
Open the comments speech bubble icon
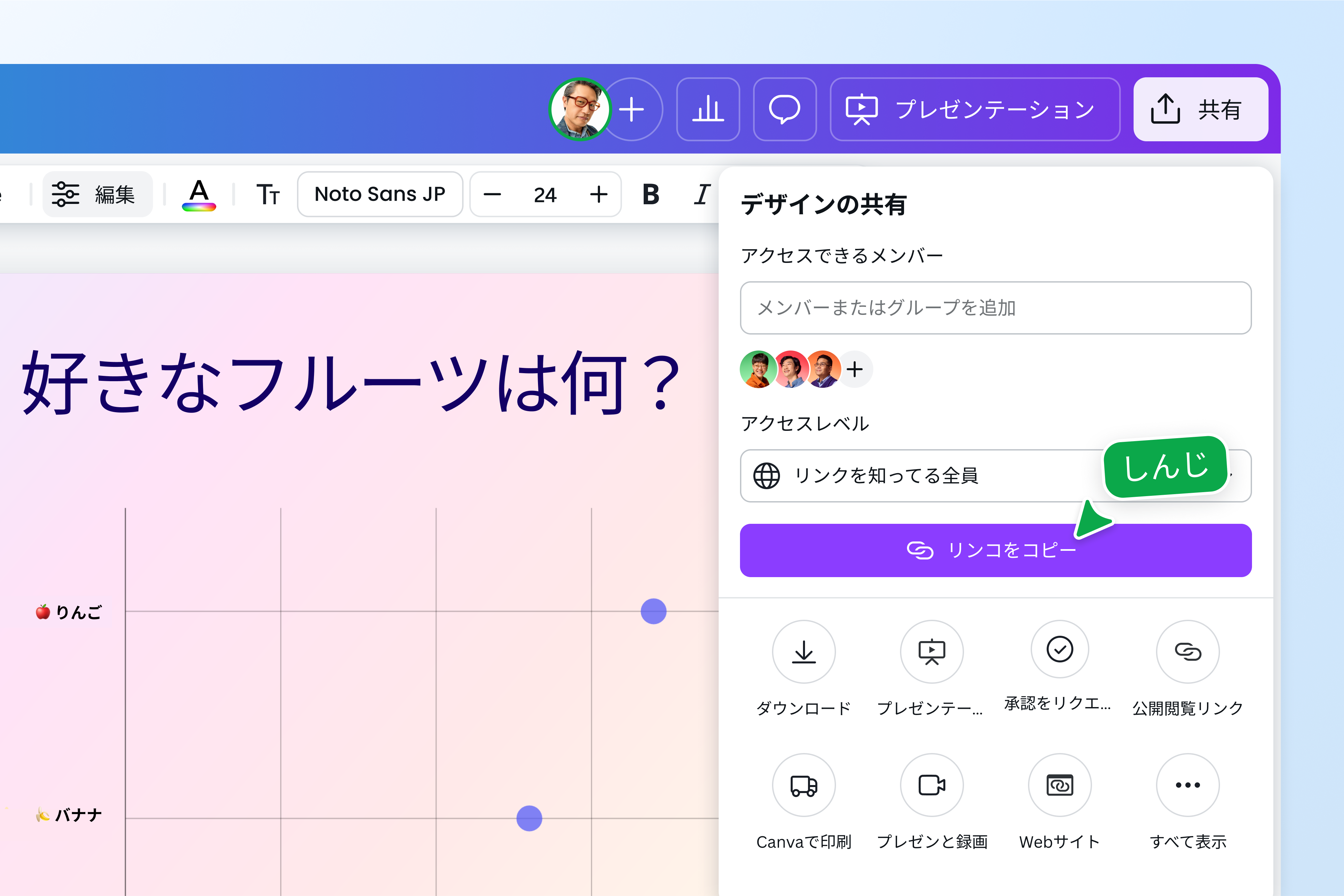(x=784, y=109)
